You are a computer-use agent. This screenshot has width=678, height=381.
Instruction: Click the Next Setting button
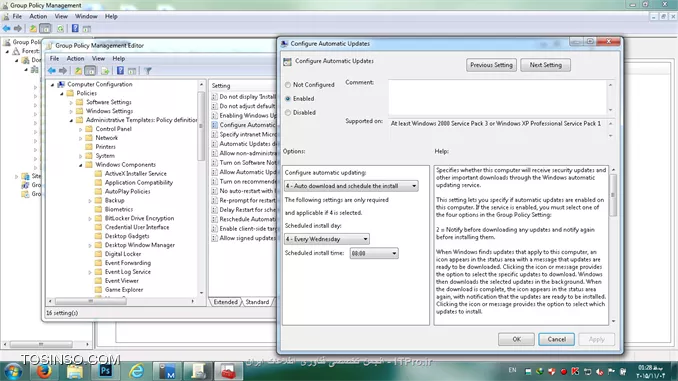pos(546,65)
